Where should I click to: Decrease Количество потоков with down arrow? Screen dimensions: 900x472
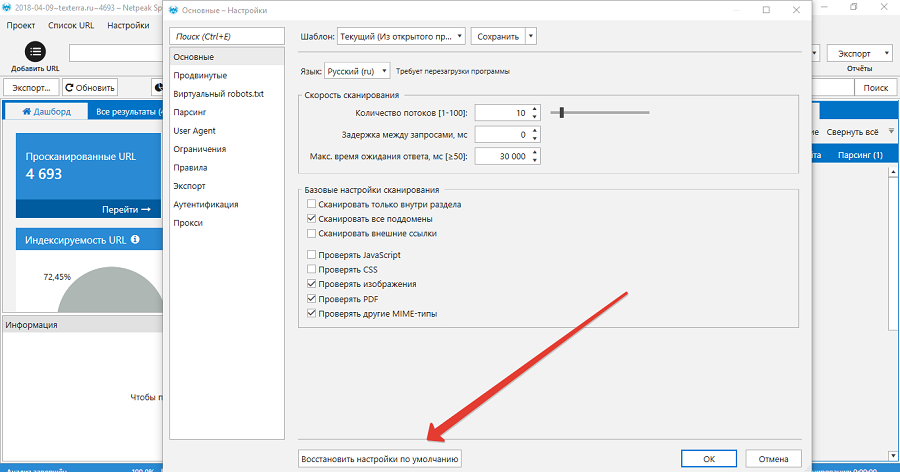(534, 117)
